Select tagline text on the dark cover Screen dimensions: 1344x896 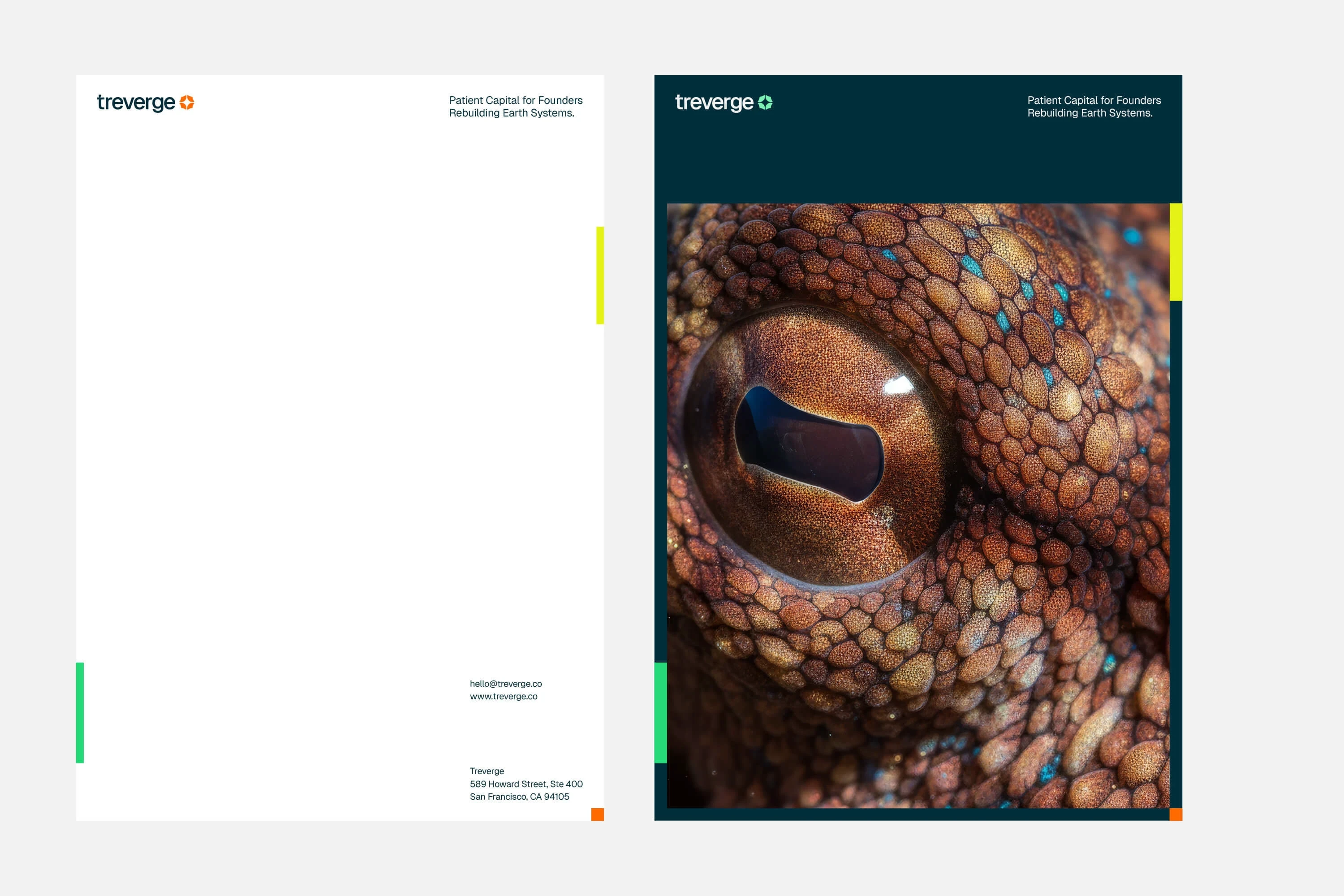point(1094,106)
